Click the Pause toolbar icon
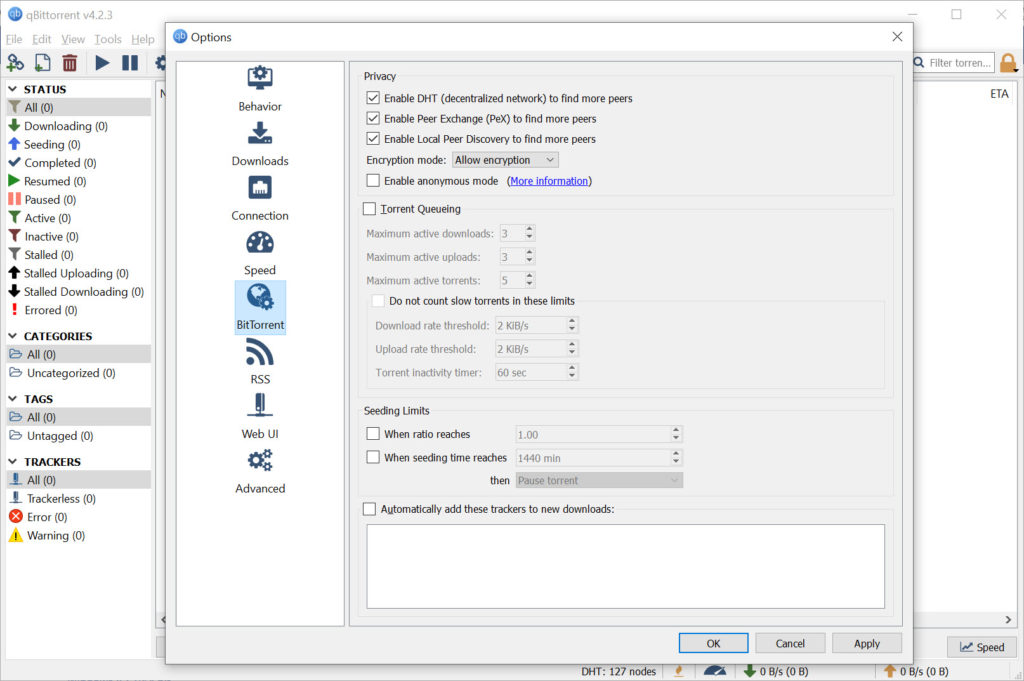Image resolution: width=1024 pixels, height=681 pixels. tap(130, 63)
